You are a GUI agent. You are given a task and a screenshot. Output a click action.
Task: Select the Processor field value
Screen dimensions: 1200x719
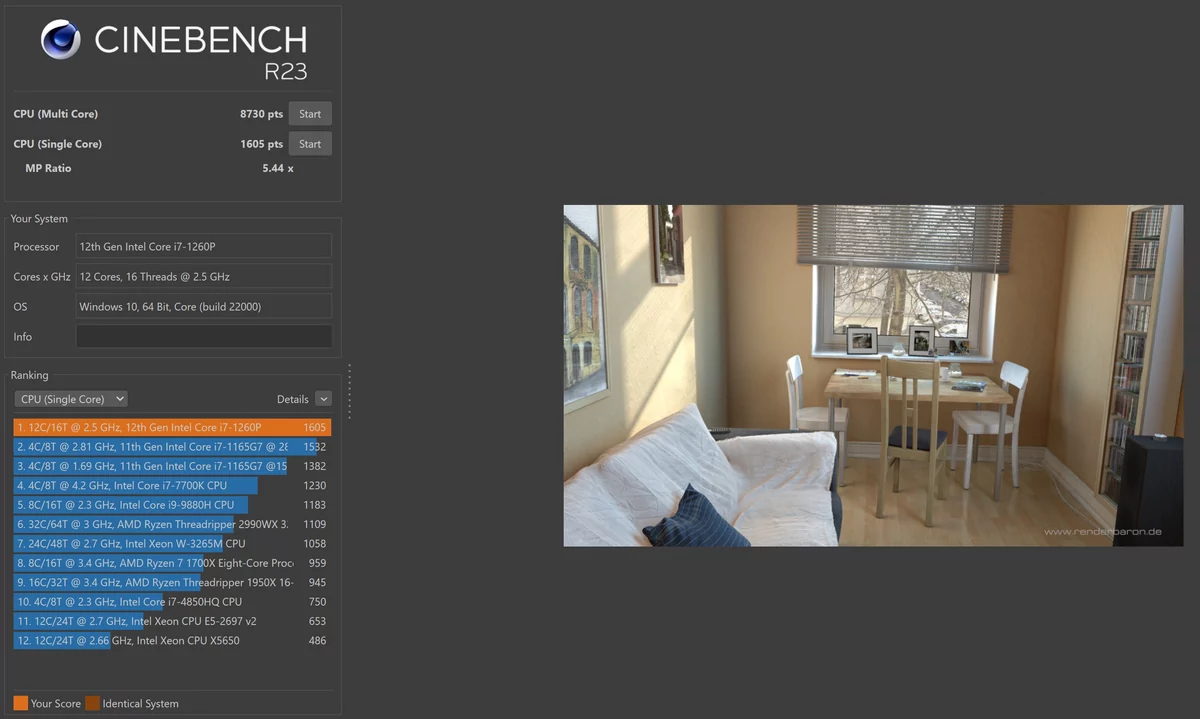click(204, 247)
